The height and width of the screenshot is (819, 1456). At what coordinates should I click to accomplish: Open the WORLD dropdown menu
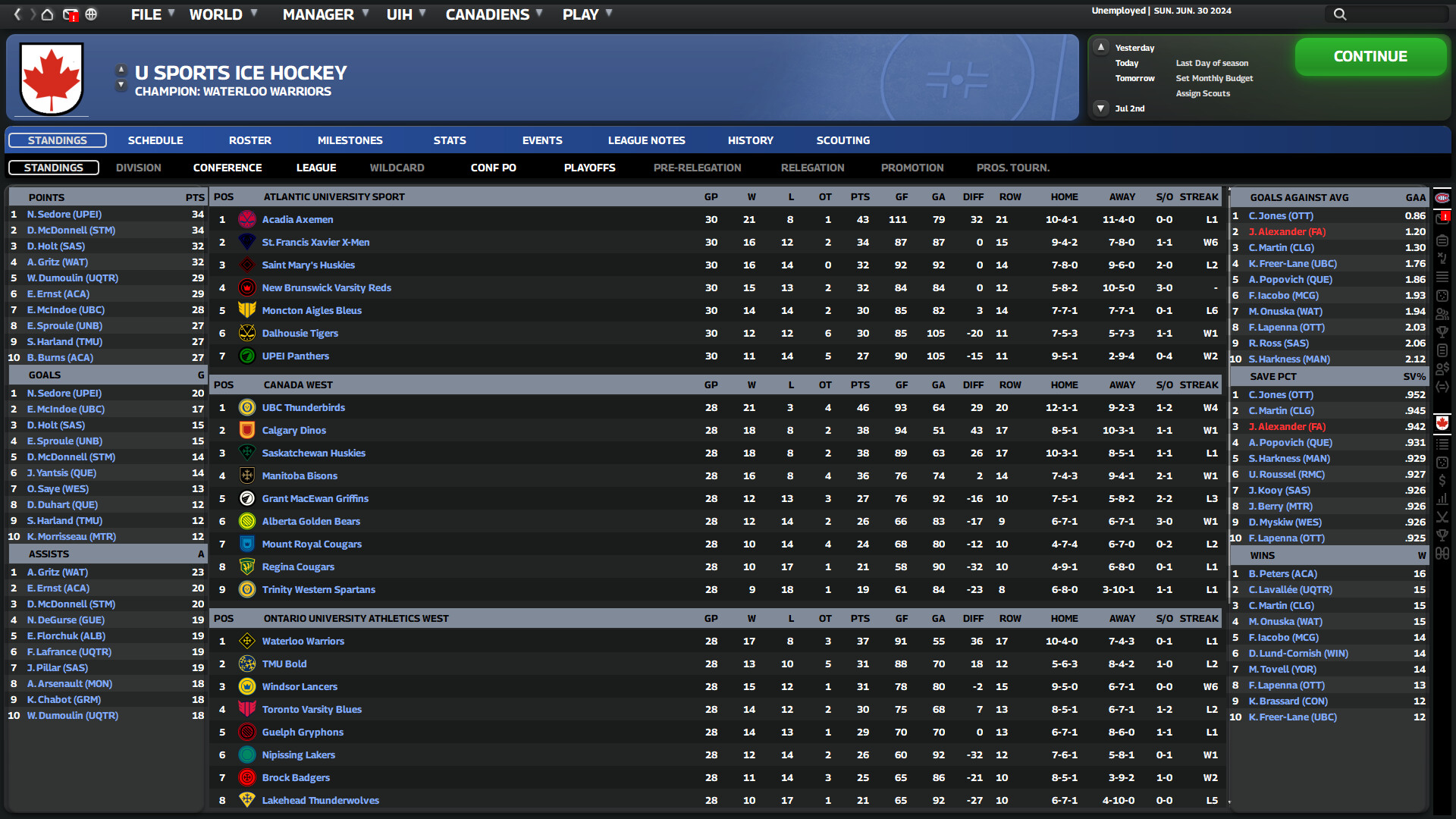[x=216, y=14]
